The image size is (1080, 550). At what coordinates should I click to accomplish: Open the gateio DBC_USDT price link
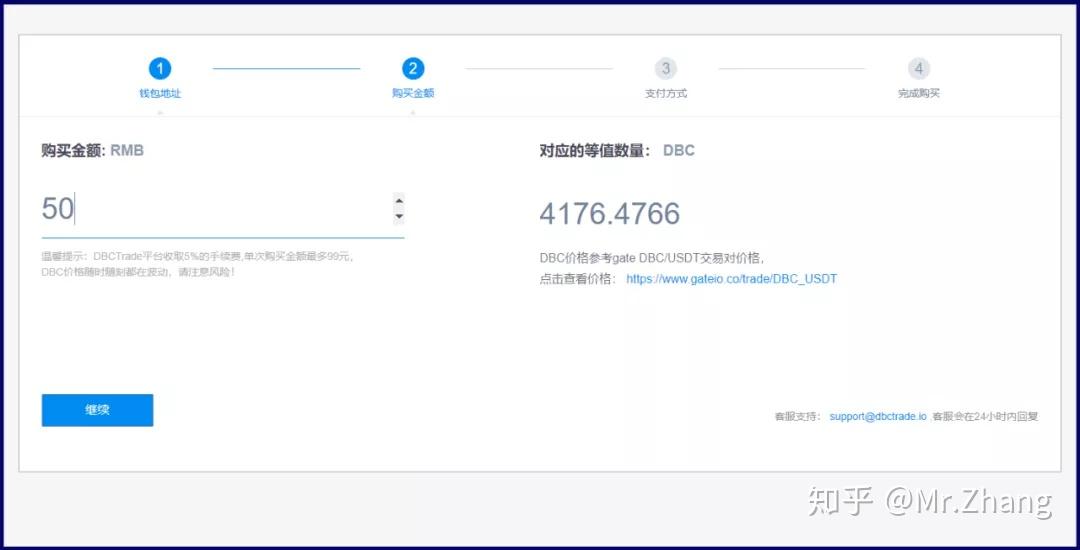coord(731,279)
